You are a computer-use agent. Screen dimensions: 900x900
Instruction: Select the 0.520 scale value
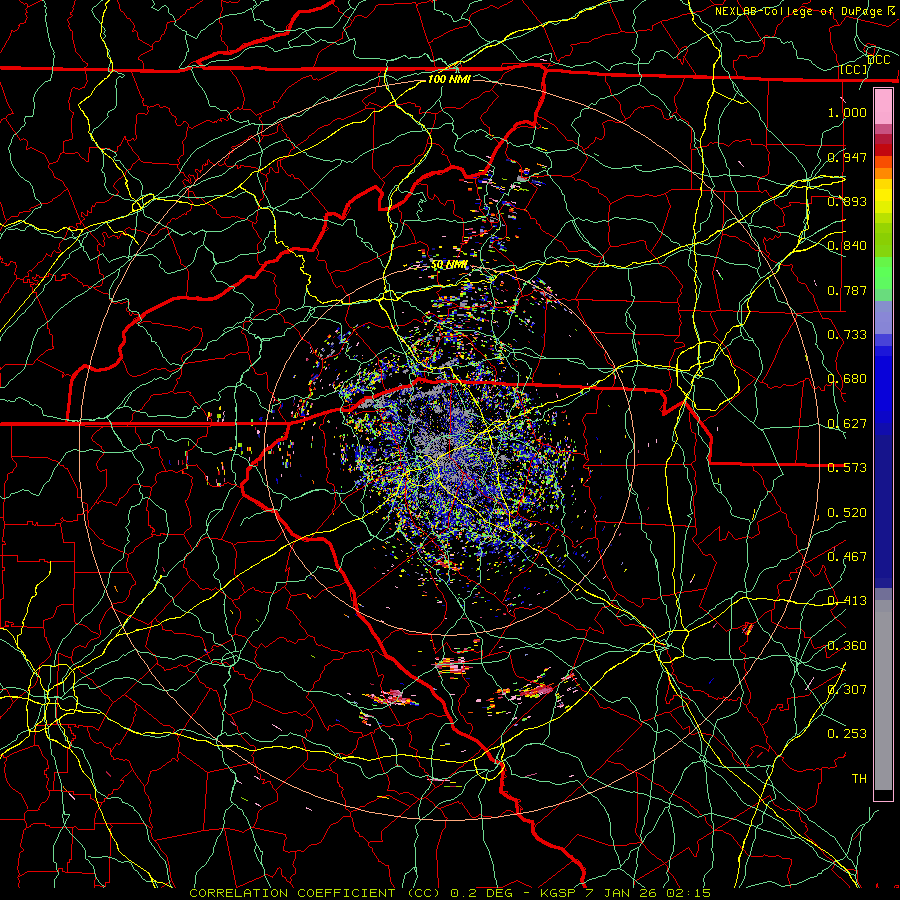pos(847,513)
